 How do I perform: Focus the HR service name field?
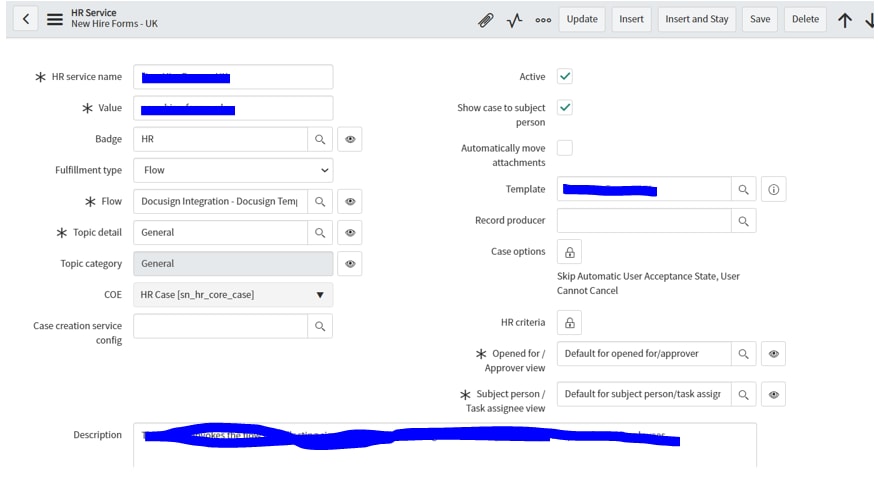pos(233,77)
